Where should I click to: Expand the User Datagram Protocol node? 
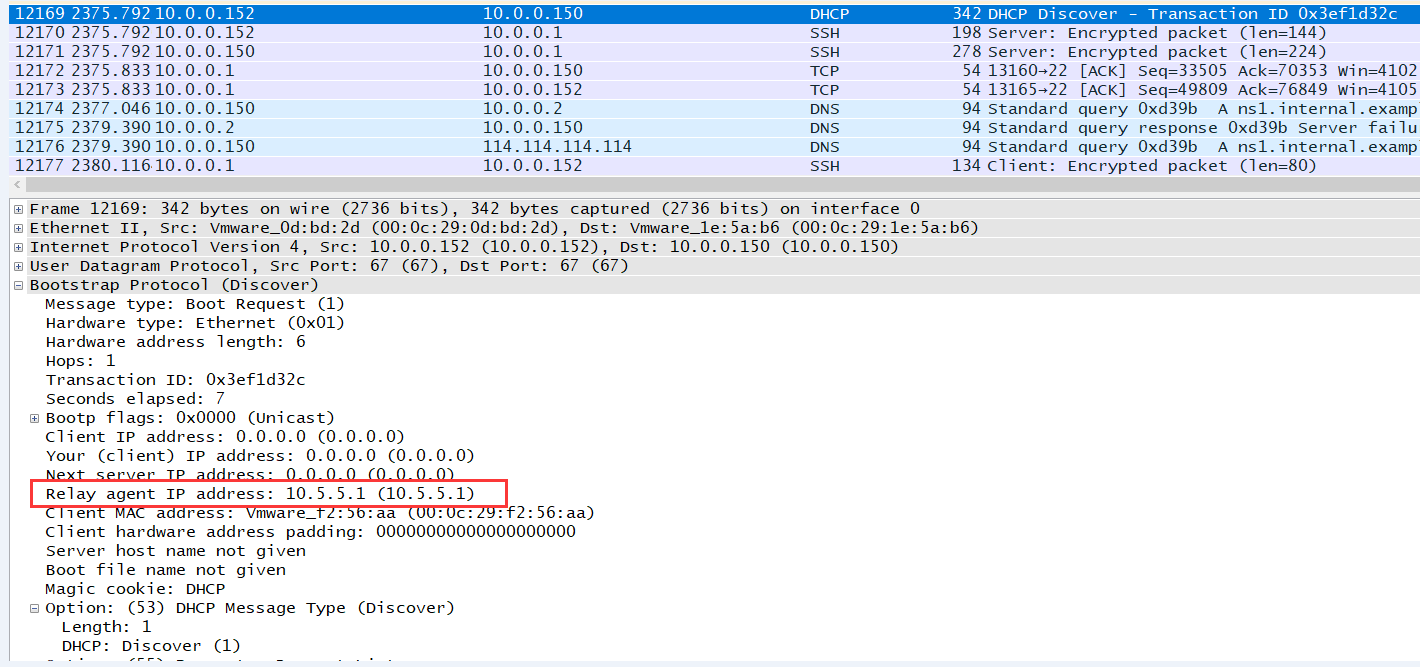pyautogui.click(x=20, y=266)
